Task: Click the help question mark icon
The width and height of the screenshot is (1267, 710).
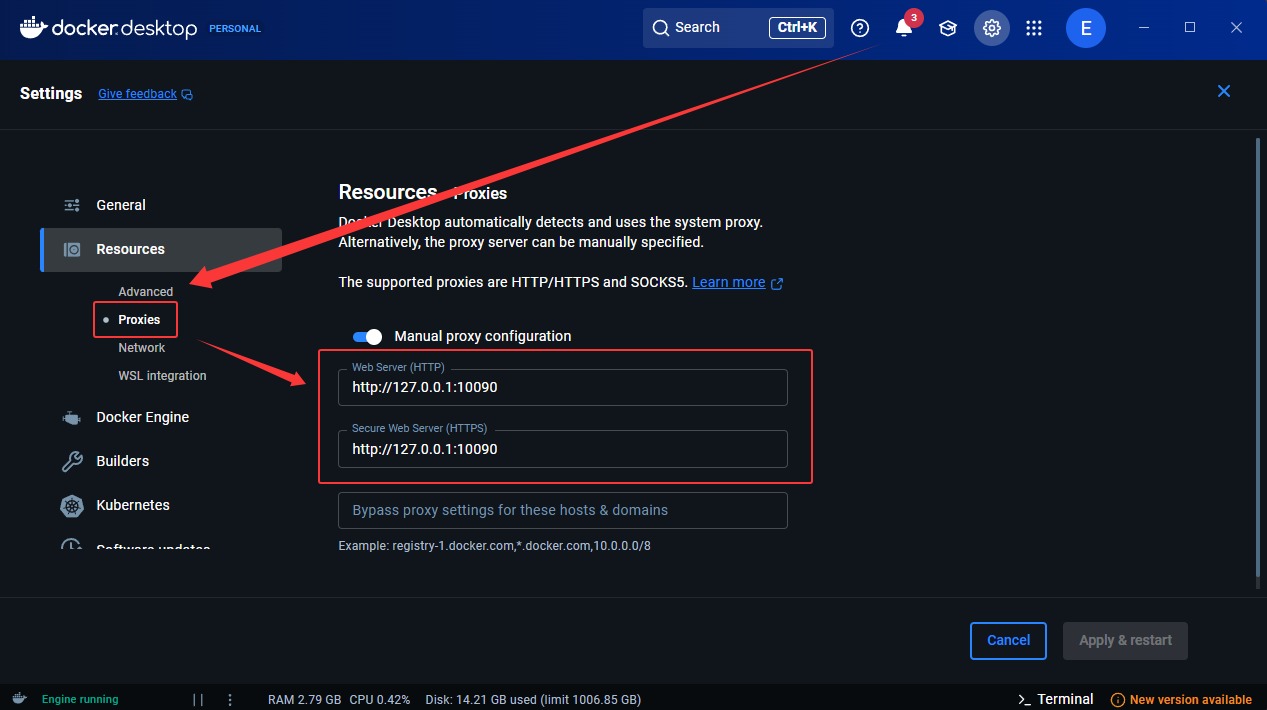Action: click(860, 28)
